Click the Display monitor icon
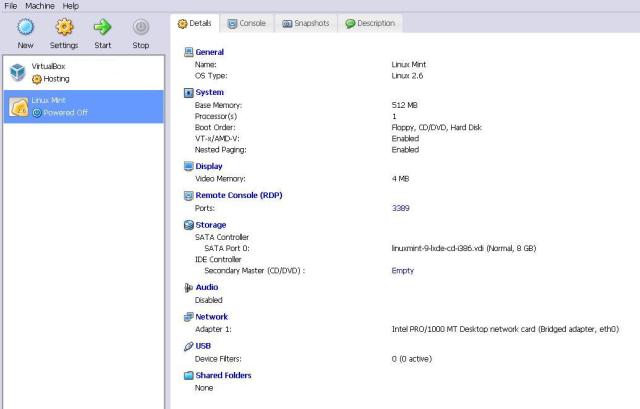This screenshot has width=640, height=409. [x=188, y=166]
